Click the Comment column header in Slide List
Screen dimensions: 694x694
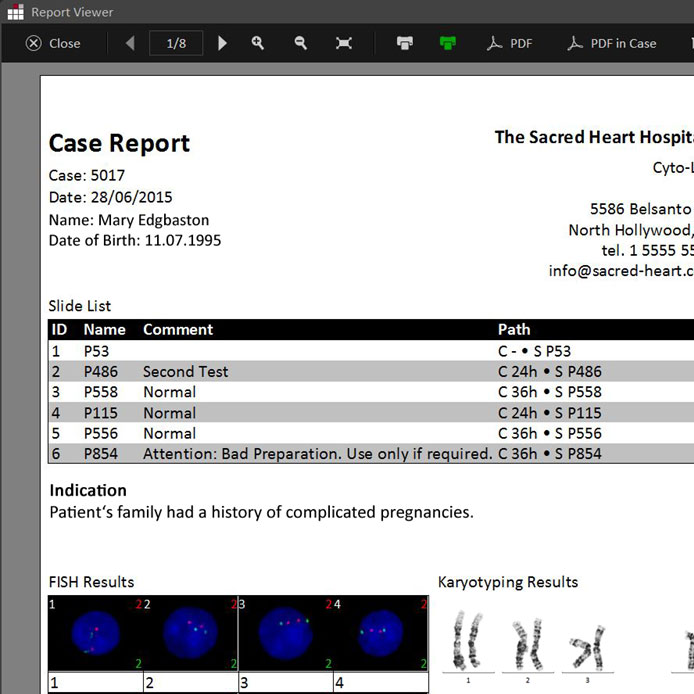tap(178, 329)
